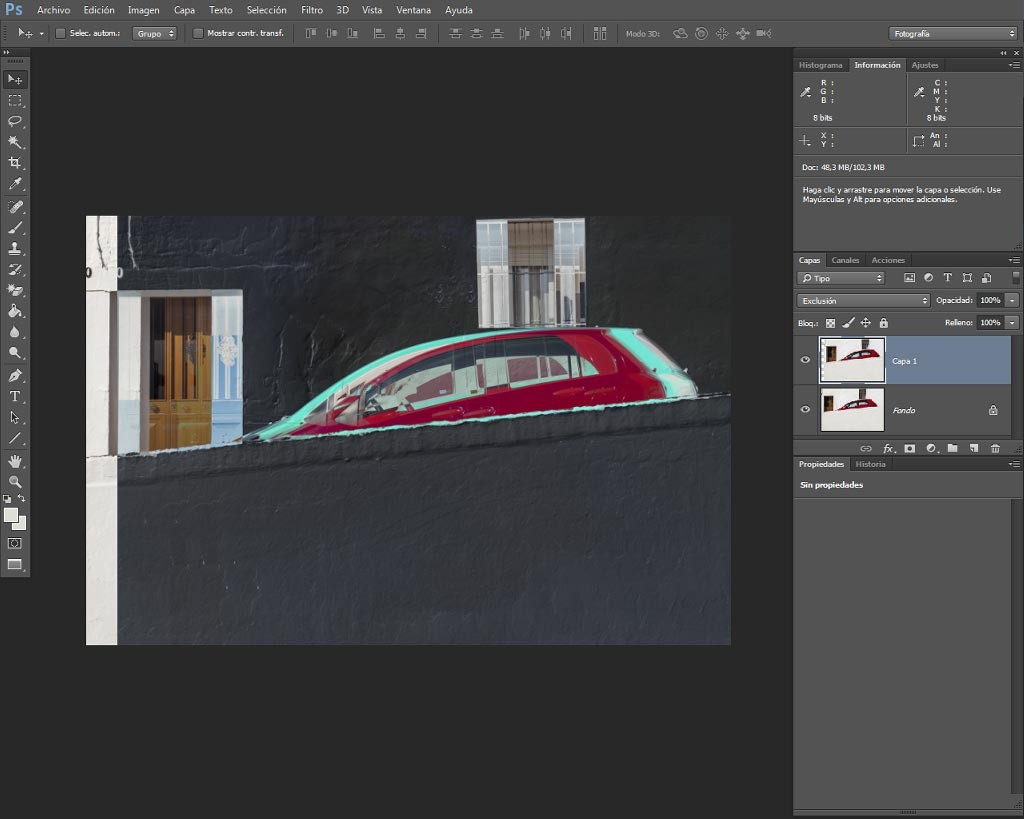Activate the Crop tool
Image resolution: width=1024 pixels, height=819 pixels.
coord(14,163)
